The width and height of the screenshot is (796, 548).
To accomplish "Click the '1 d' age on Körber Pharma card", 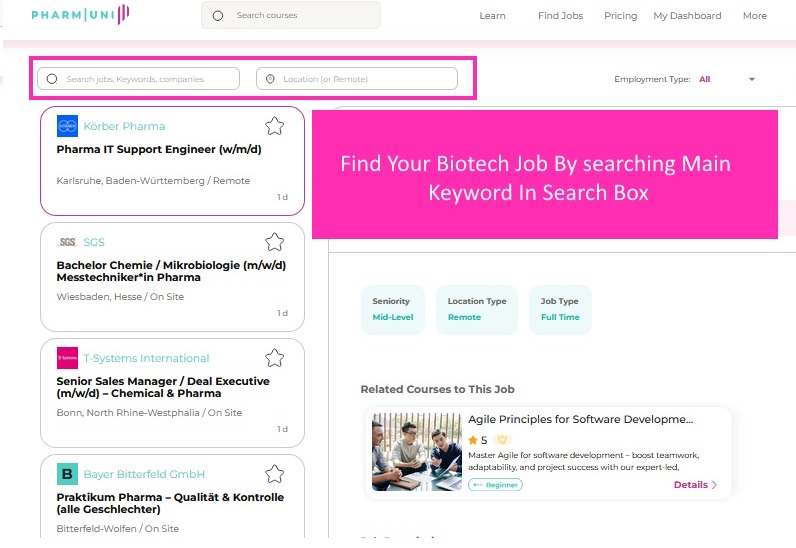I will (282, 197).
